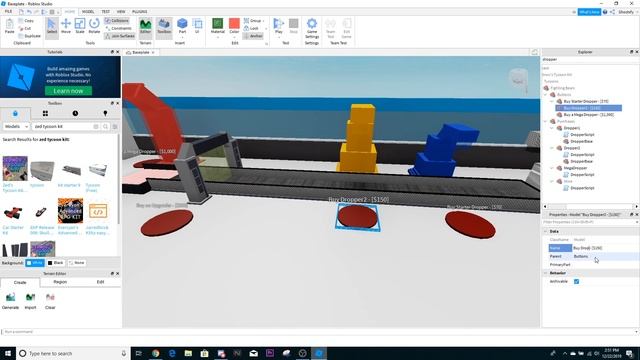Image resolution: width=640 pixels, height=360 pixels.
Task: Set Toolbox background to Black
Action: [56, 263]
